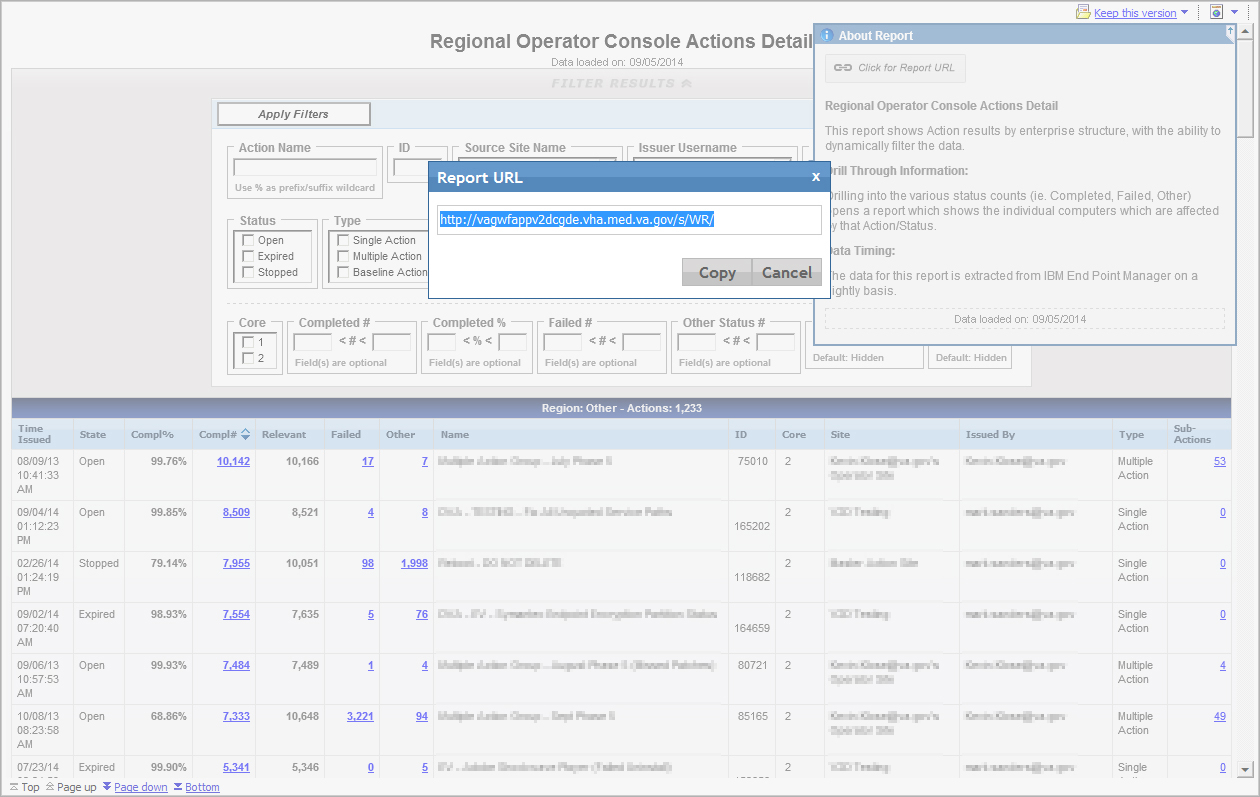Open the 94 other status link

click(x=422, y=716)
